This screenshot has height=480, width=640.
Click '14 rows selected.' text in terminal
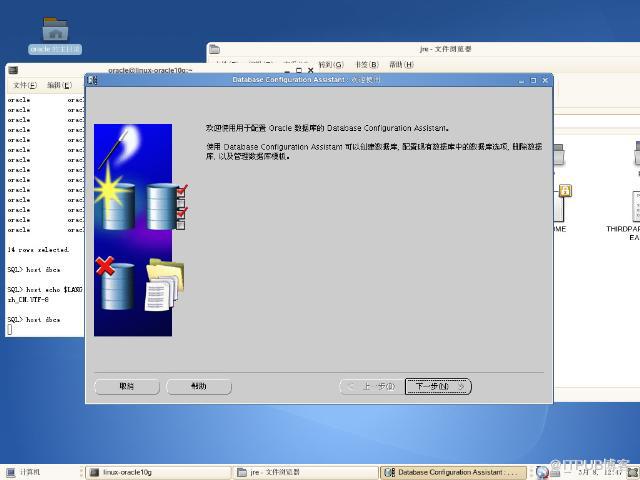(38, 250)
